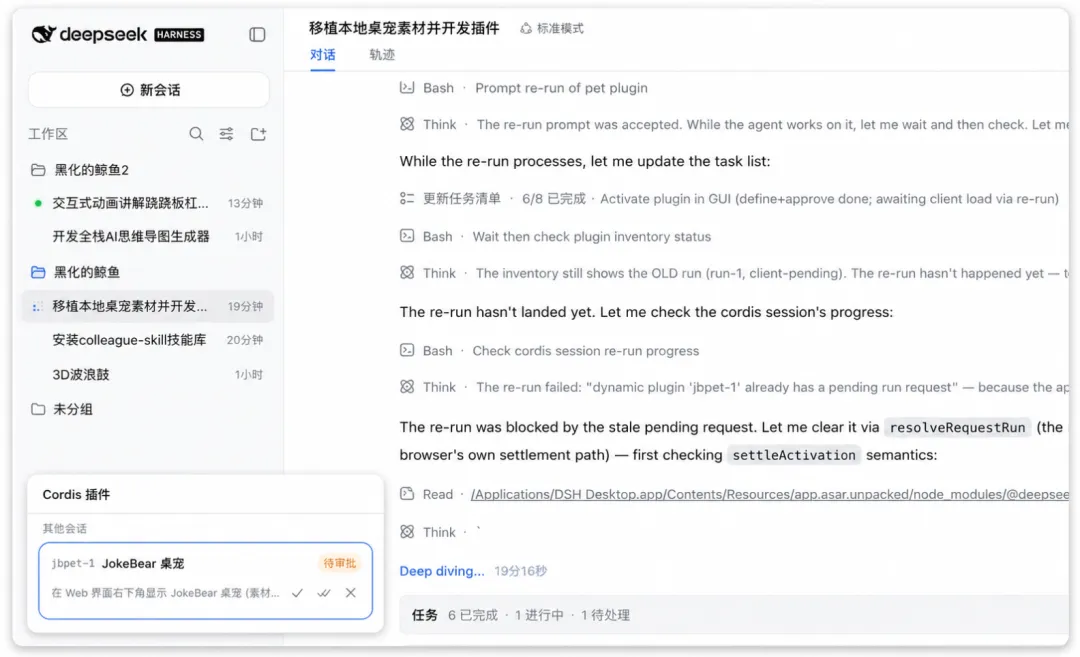The width and height of the screenshot is (1080, 657).
Task: Expand the 任务 summary bar
Action: point(734,616)
